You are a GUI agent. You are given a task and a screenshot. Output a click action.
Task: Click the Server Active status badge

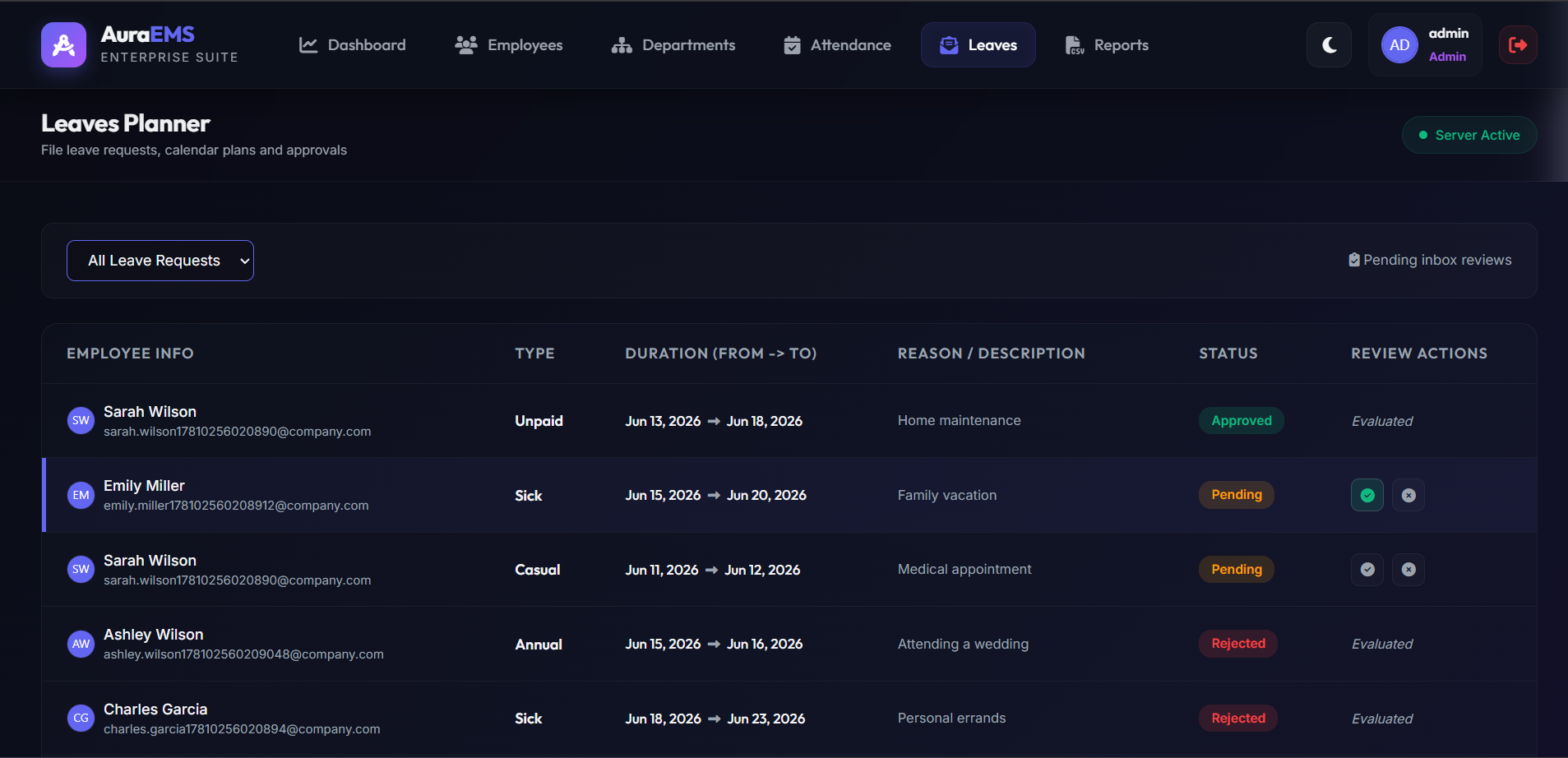pos(1469,135)
